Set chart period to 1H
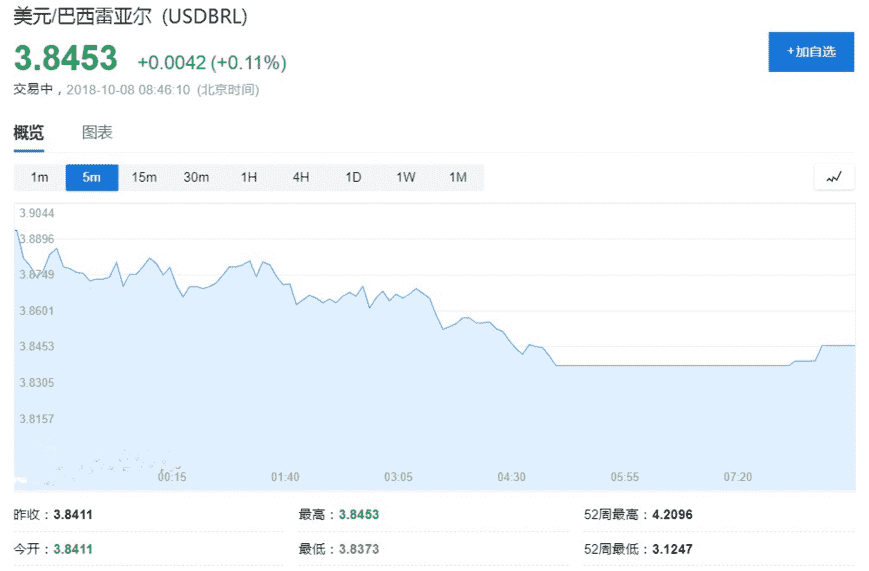869x571 pixels. tap(249, 178)
